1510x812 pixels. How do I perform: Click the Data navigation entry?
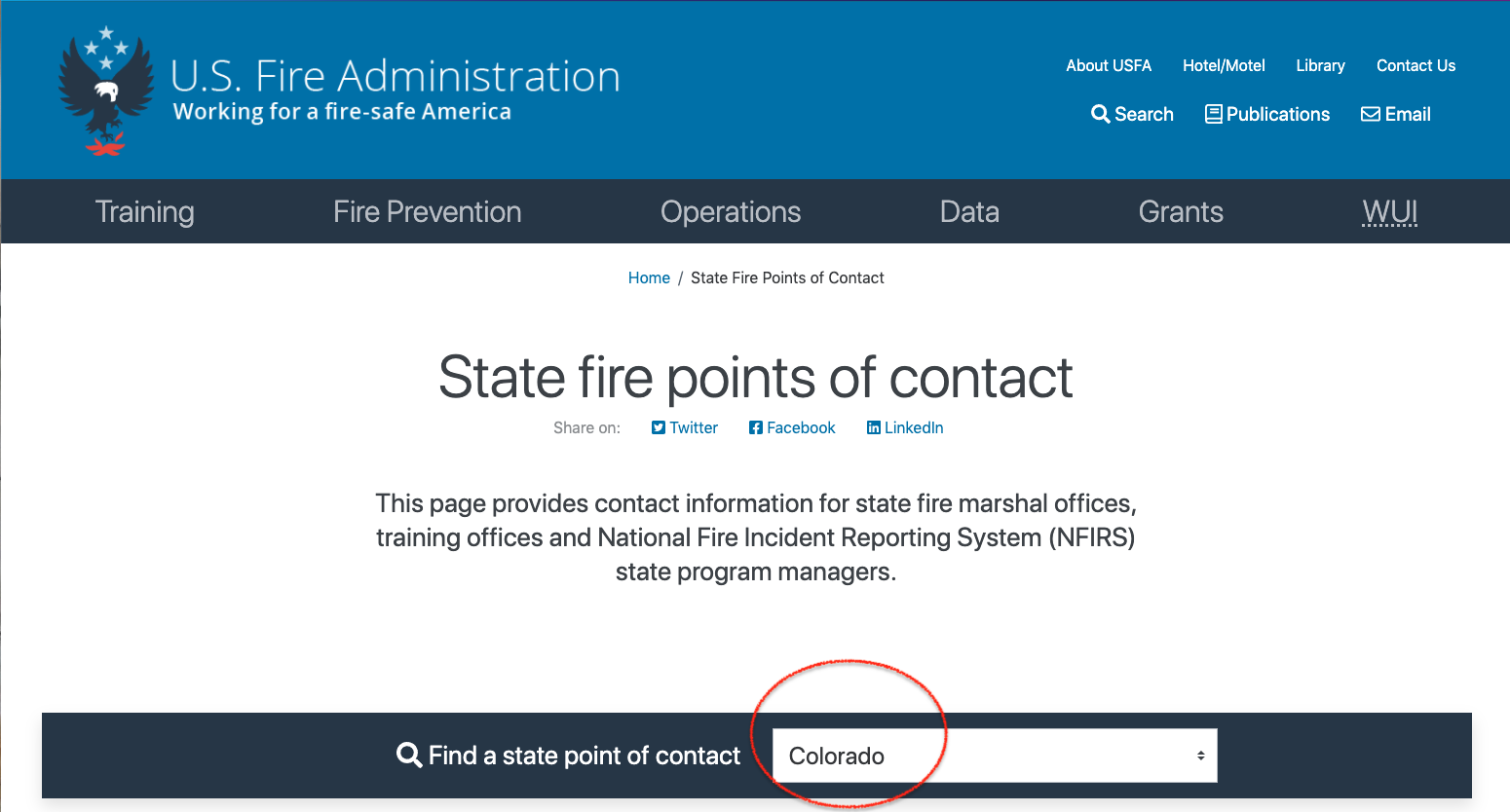coord(969,211)
